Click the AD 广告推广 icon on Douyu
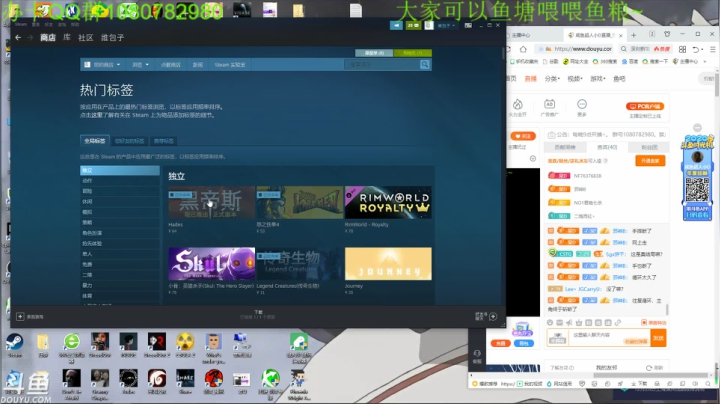Screen dimensions: 720x404 pos(549,104)
